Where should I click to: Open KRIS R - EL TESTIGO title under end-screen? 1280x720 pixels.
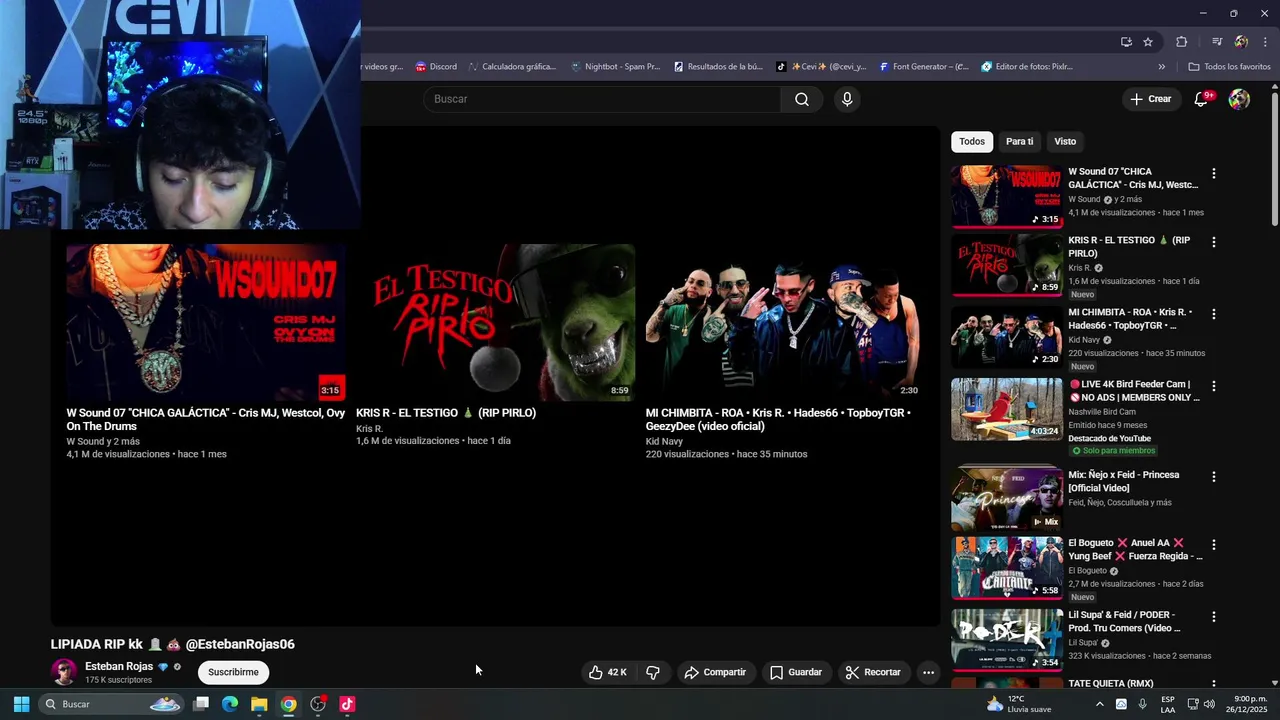click(x=446, y=413)
